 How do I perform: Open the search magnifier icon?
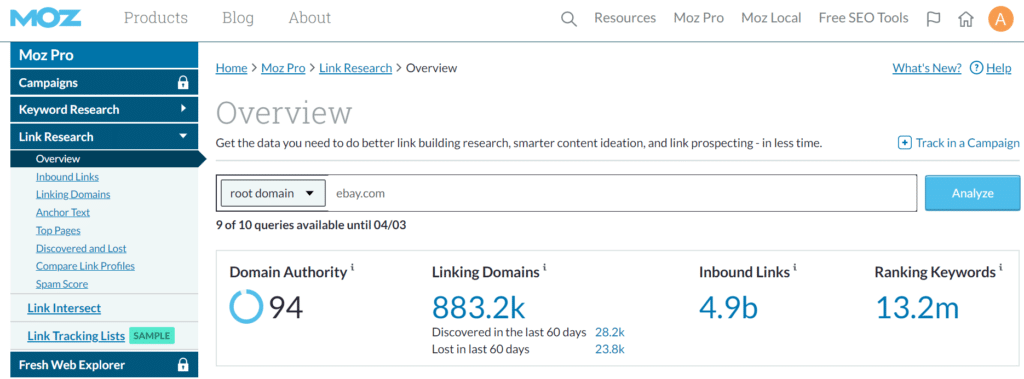pos(569,19)
